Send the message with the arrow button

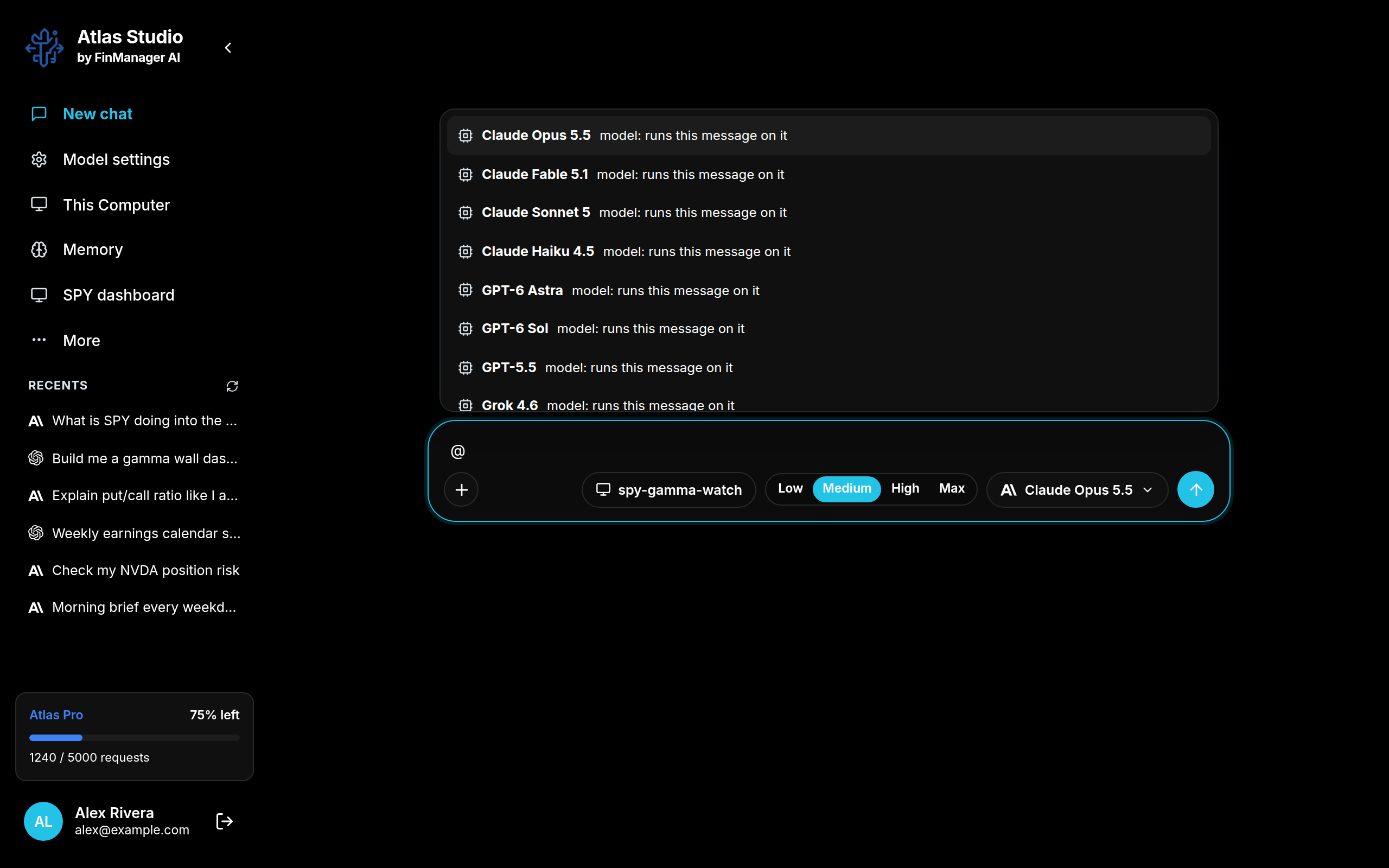pyautogui.click(x=1196, y=490)
